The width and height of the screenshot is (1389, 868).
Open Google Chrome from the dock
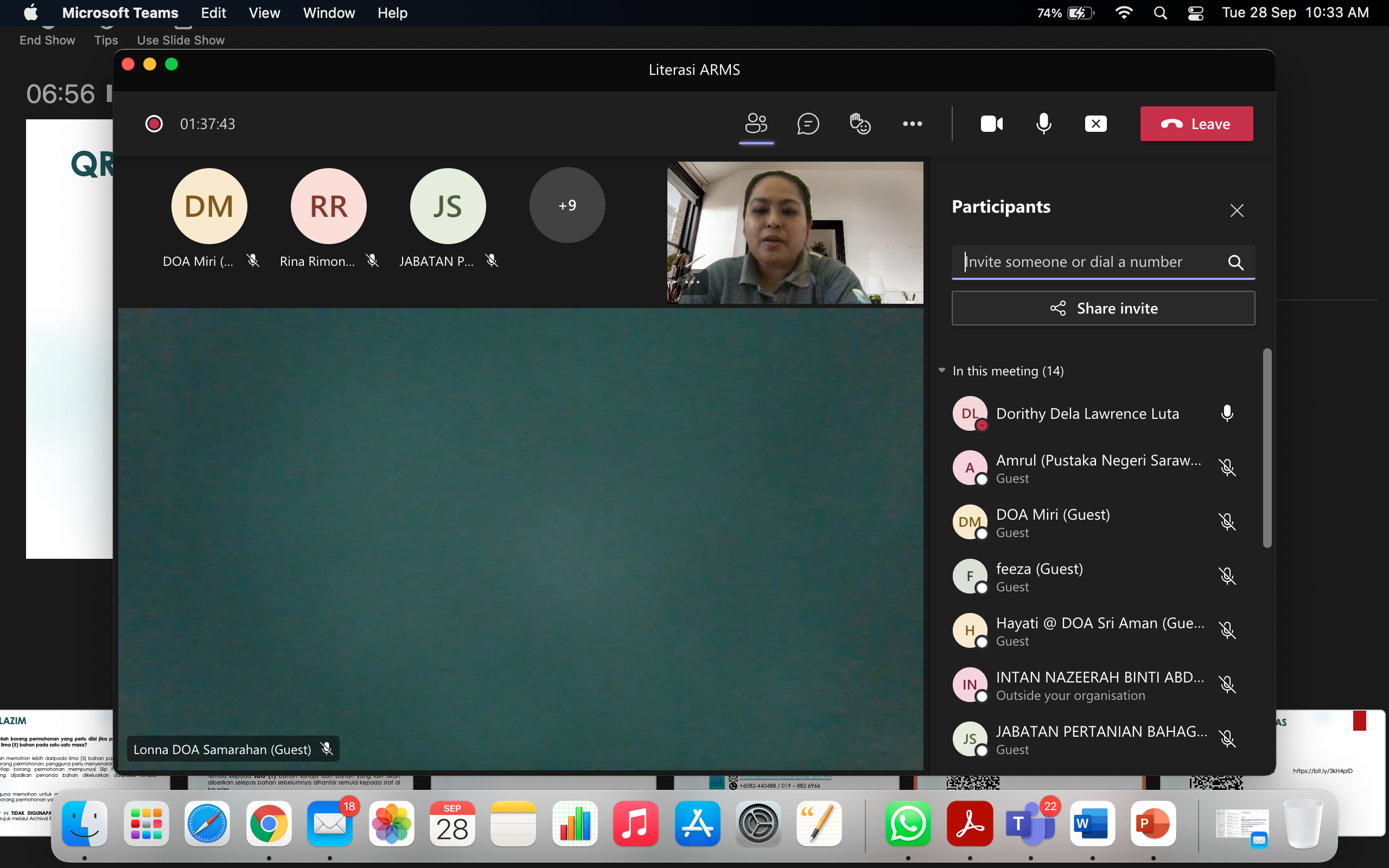click(x=269, y=823)
